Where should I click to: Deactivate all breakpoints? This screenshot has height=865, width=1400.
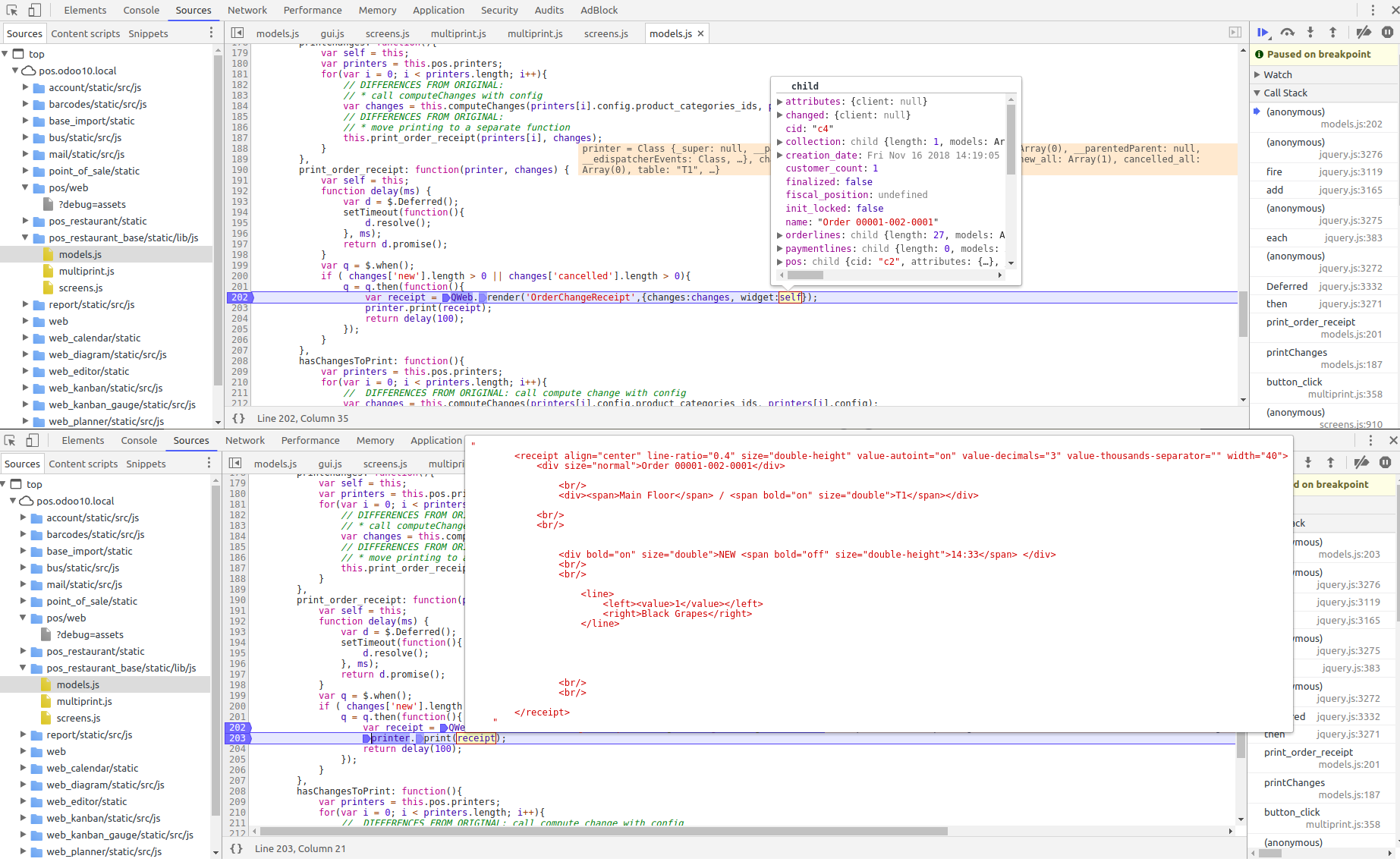(x=1363, y=33)
